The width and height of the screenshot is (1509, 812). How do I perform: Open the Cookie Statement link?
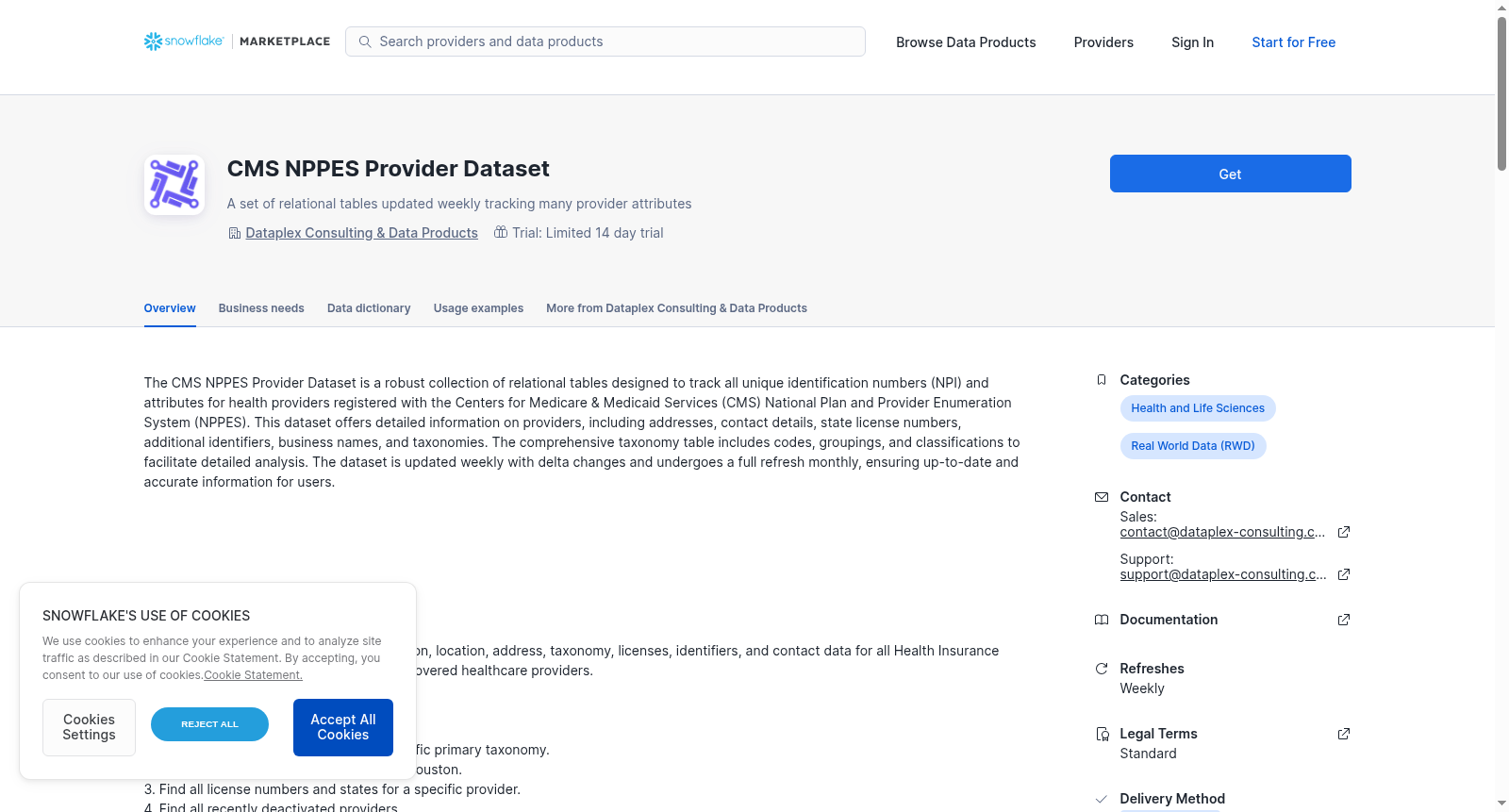253,675
